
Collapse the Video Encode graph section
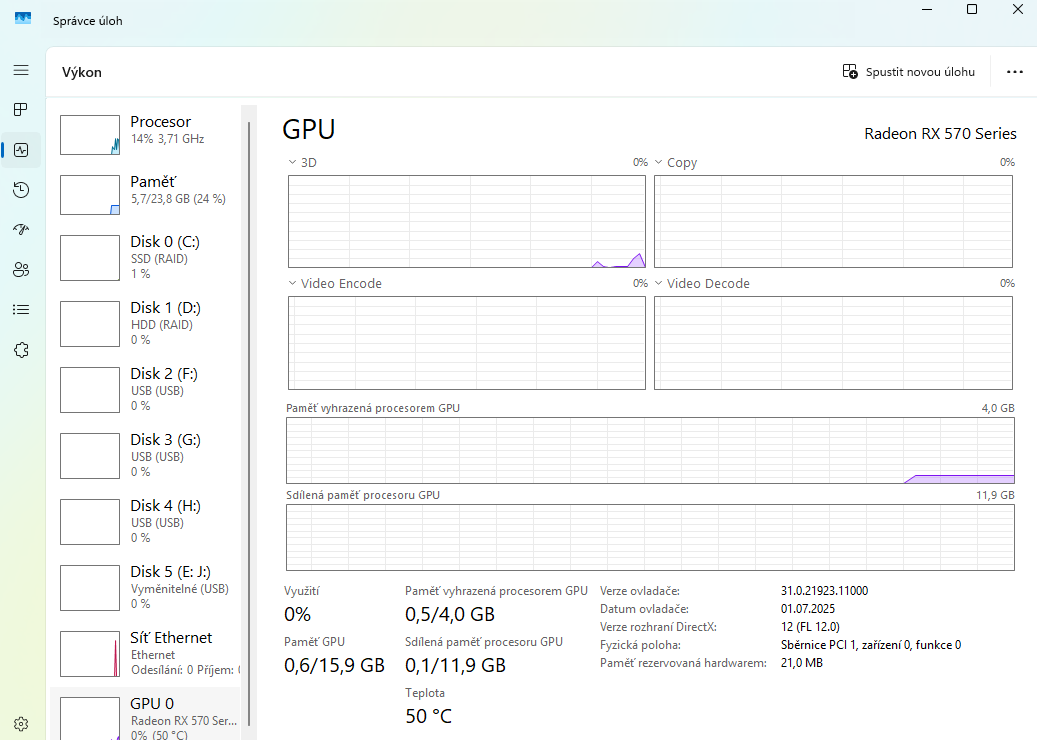[x=291, y=283]
